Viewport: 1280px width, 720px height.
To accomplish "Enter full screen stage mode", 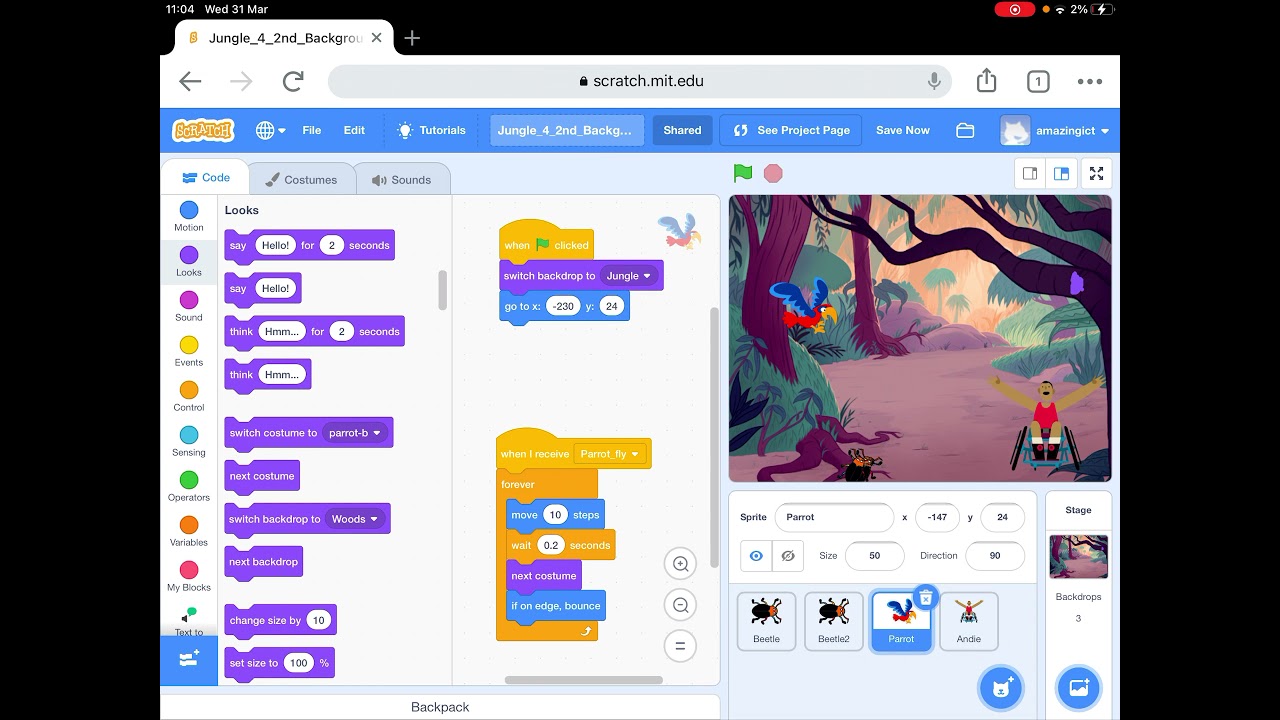I will click(1097, 173).
